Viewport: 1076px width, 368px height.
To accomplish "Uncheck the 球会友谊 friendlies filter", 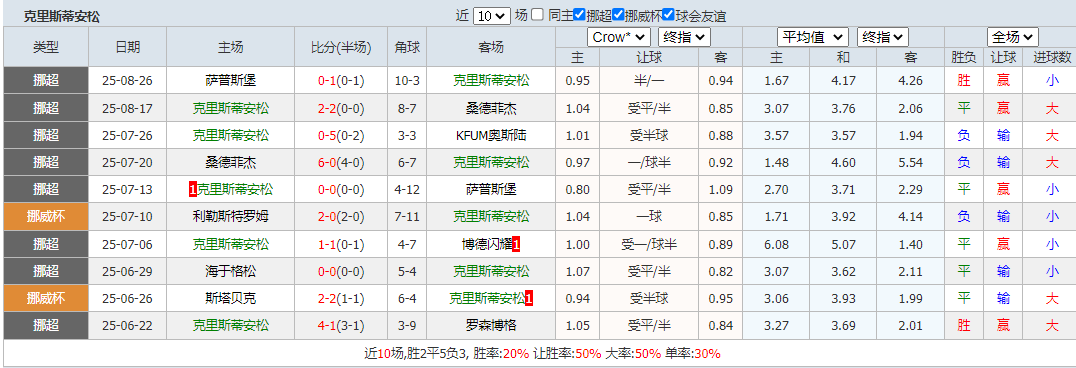I will coord(669,14).
